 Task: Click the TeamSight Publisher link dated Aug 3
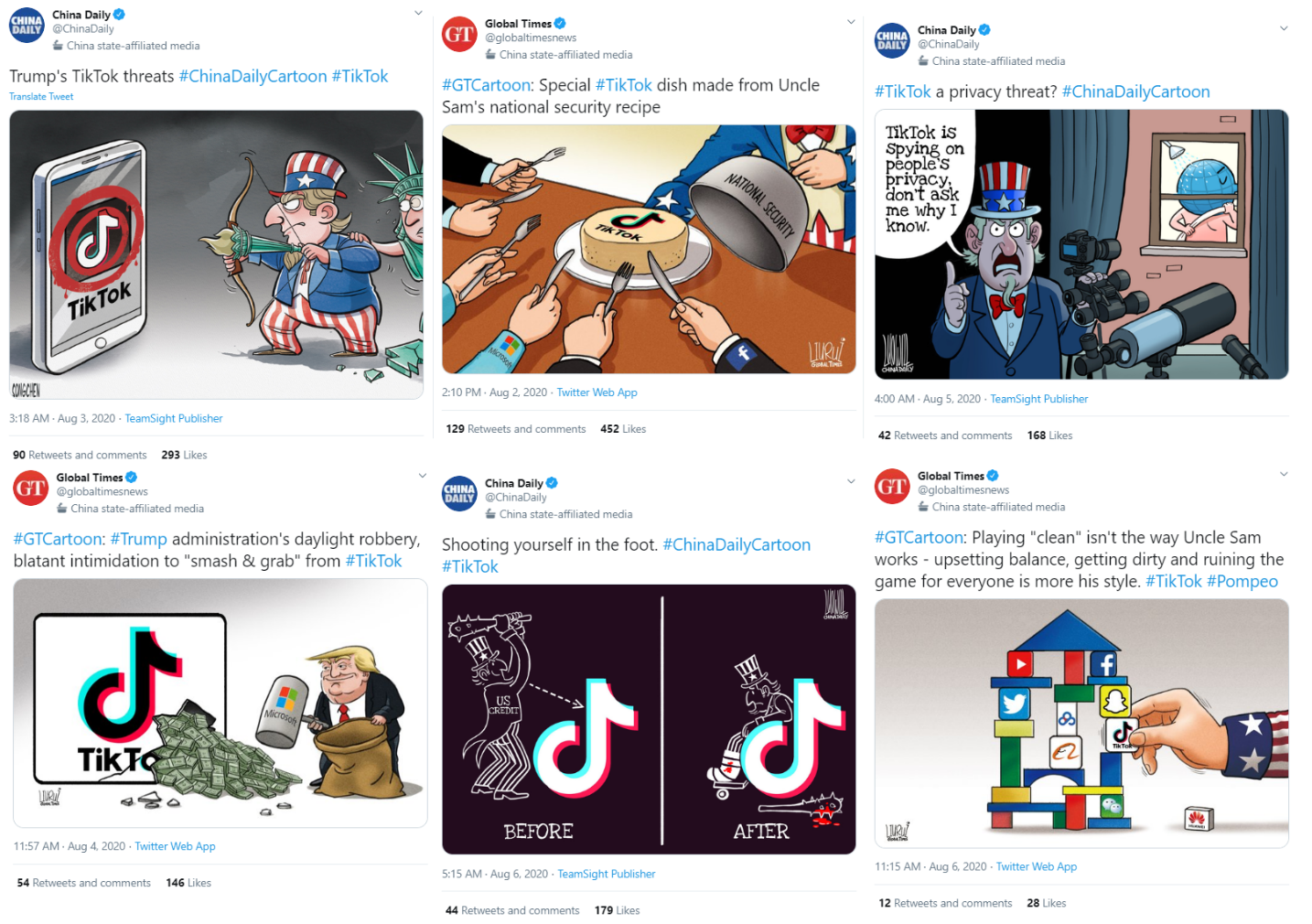174,419
